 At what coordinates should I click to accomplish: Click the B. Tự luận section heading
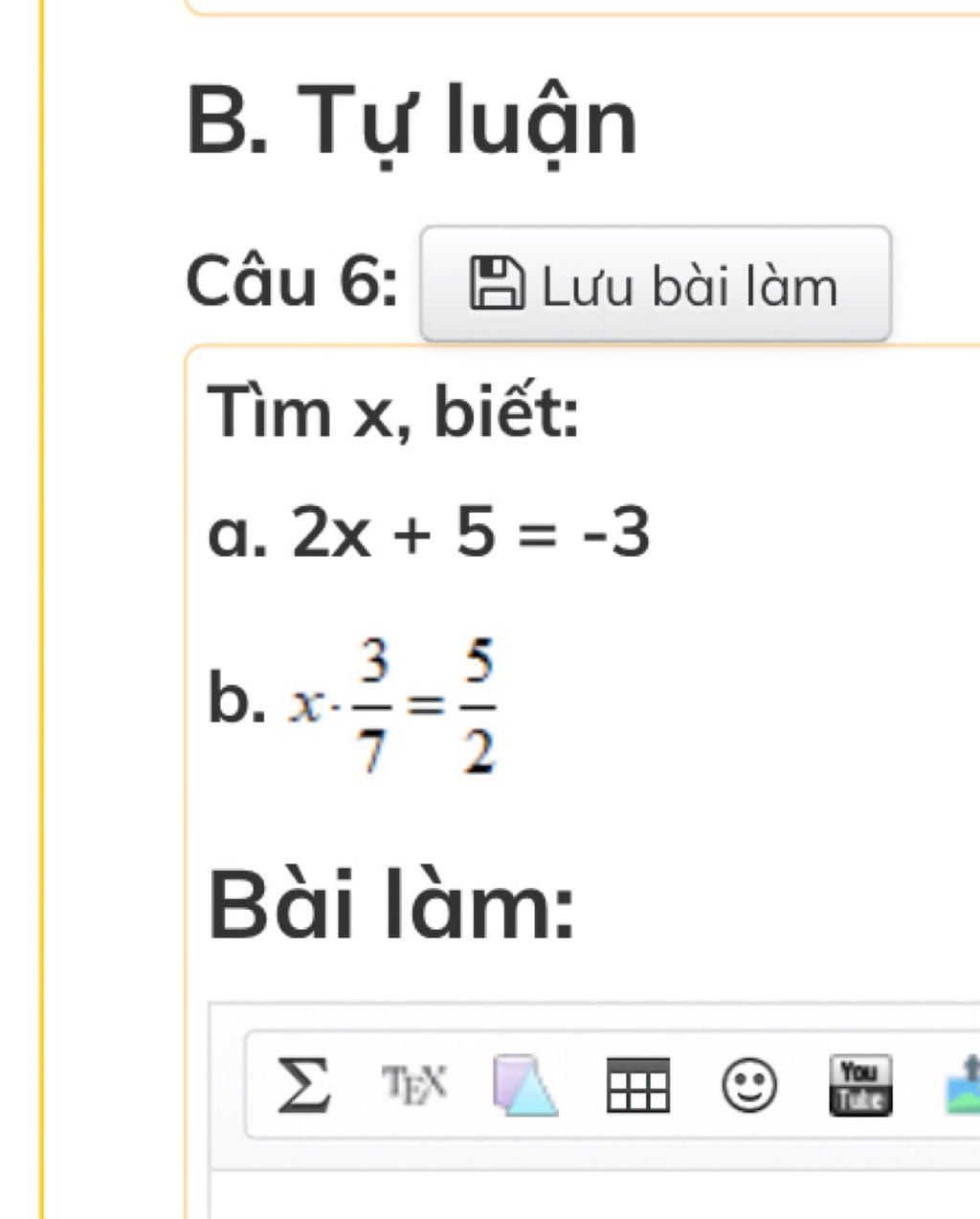click(412, 122)
